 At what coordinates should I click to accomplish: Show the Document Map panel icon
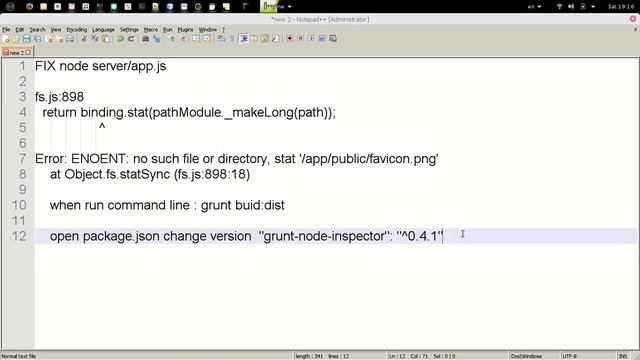coord(265,39)
